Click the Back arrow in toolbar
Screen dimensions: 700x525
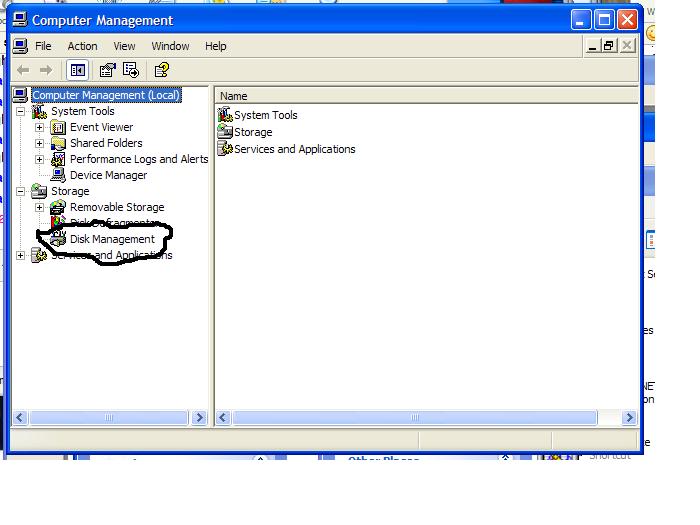coord(23,70)
